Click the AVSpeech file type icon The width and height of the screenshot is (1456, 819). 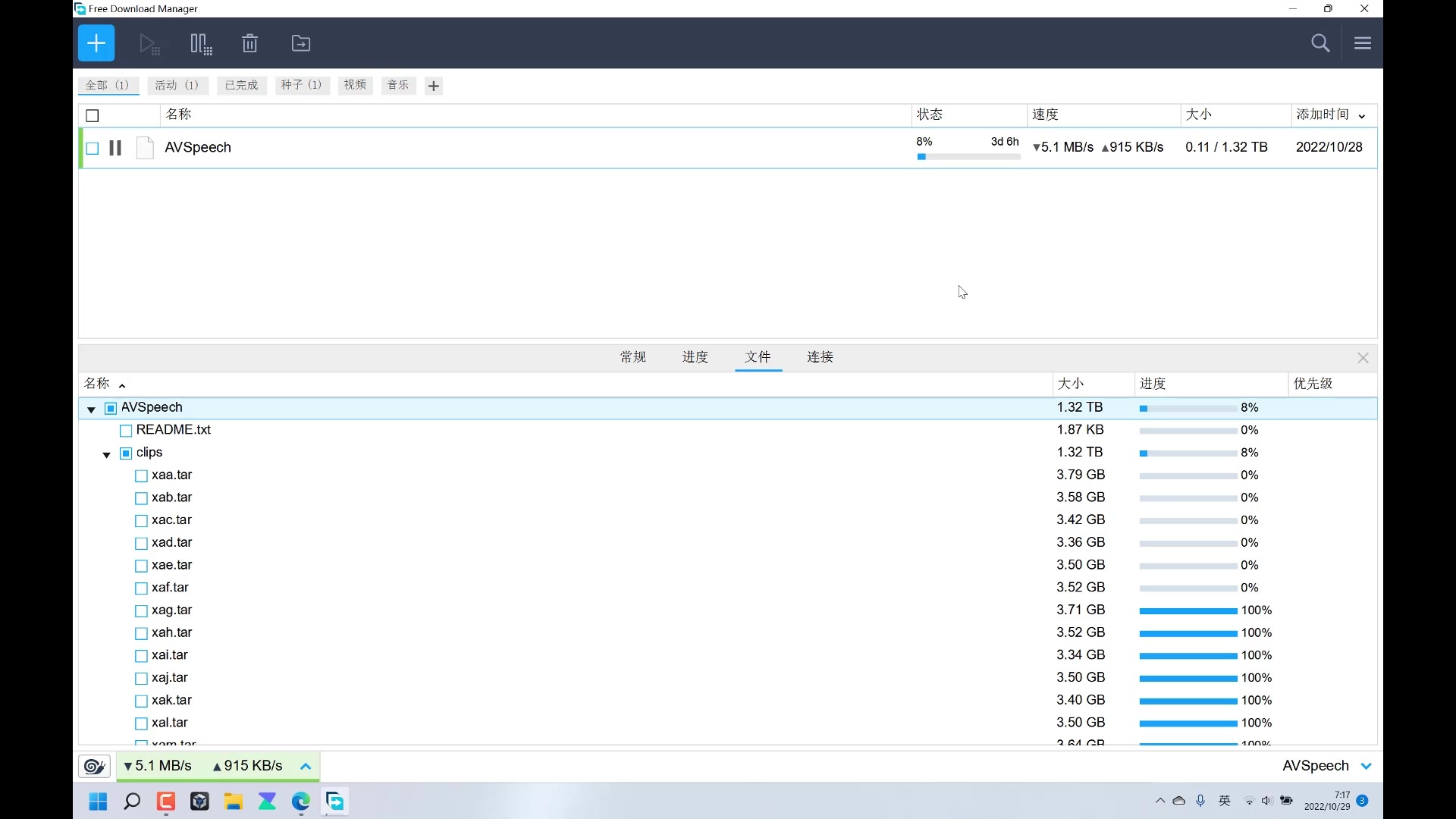tap(145, 148)
